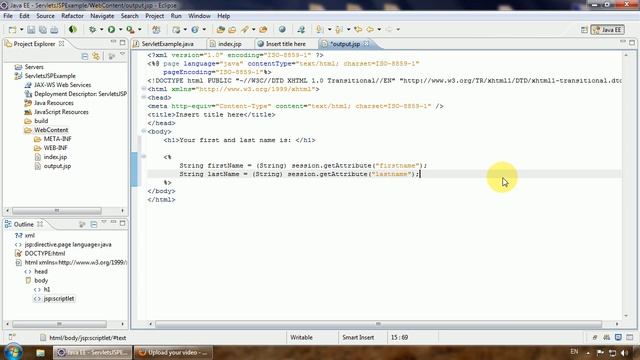The width and height of the screenshot is (640, 360).
Task: Select Java Resources node
Action: (x=53, y=103)
